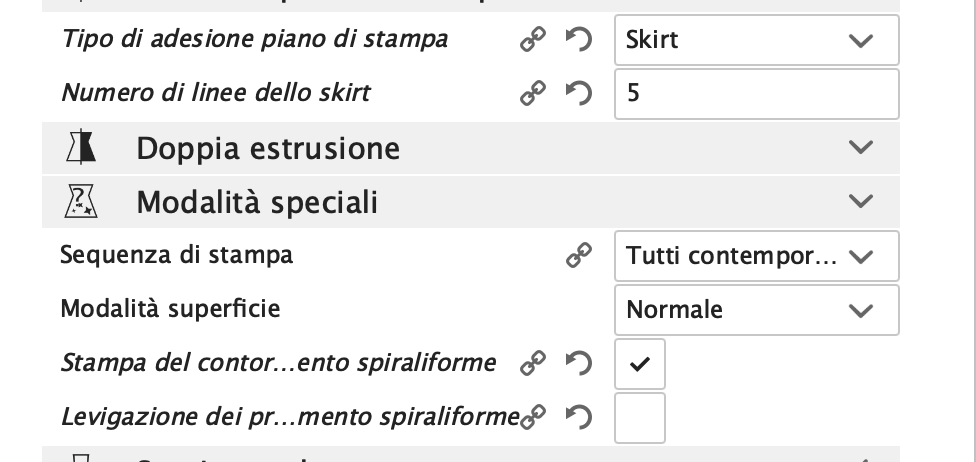Click link icon next to Tipo di adesione
This screenshot has width=976, height=462.
532,40
